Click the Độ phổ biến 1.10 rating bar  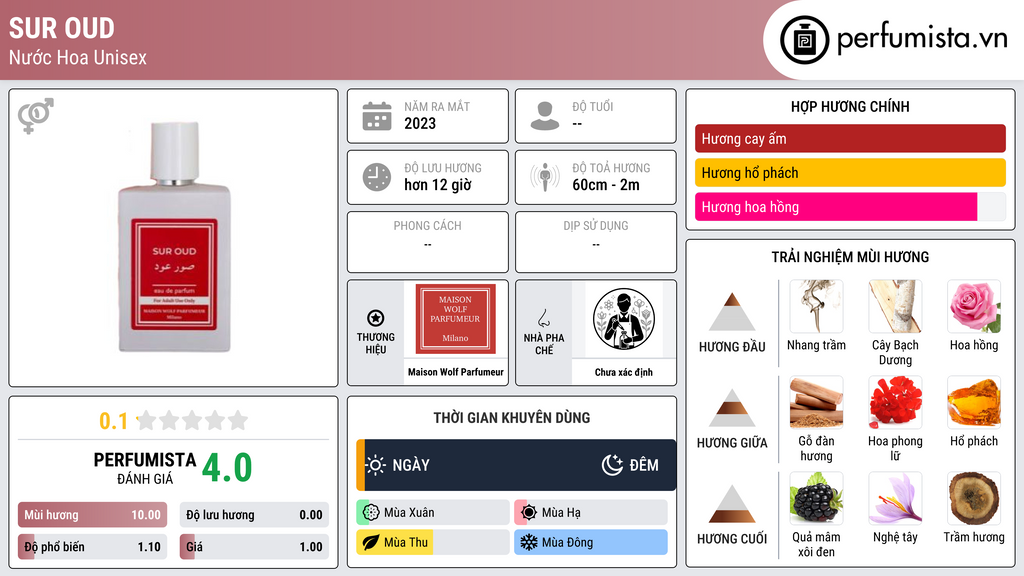pos(92,547)
